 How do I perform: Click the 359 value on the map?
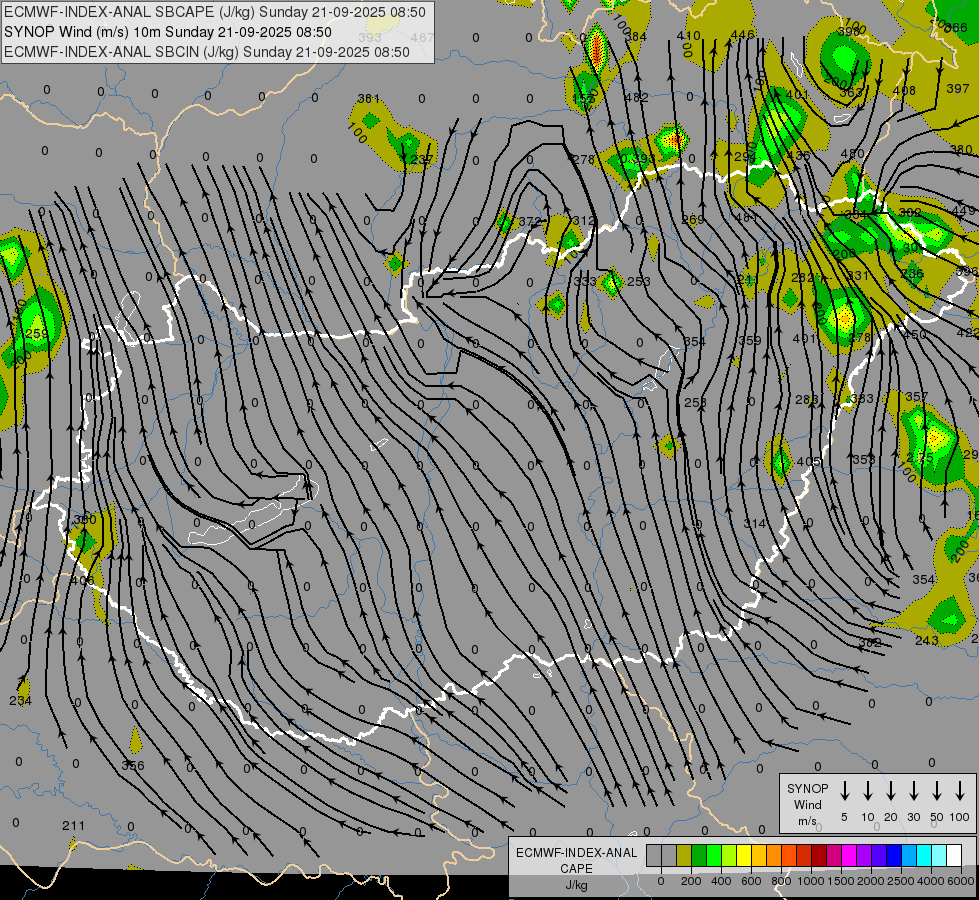click(750, 340)
